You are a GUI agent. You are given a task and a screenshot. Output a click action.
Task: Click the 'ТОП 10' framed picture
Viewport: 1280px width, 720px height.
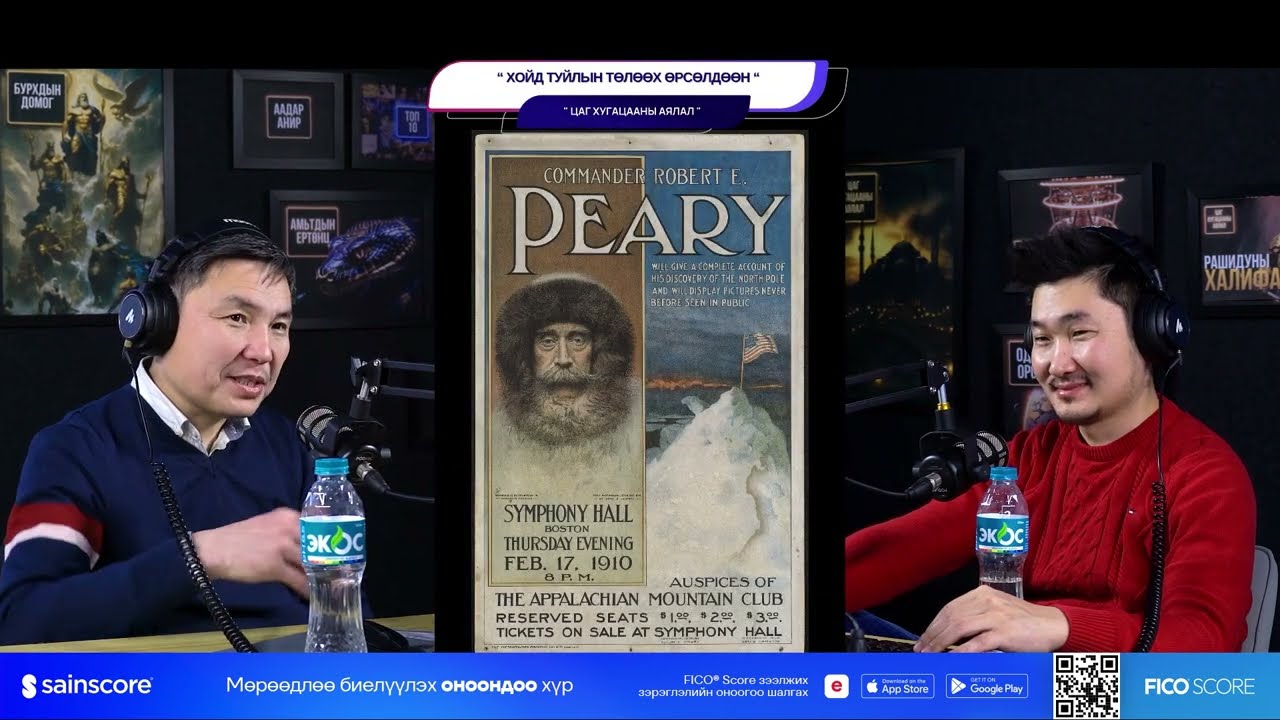click(x=393, y=120)
